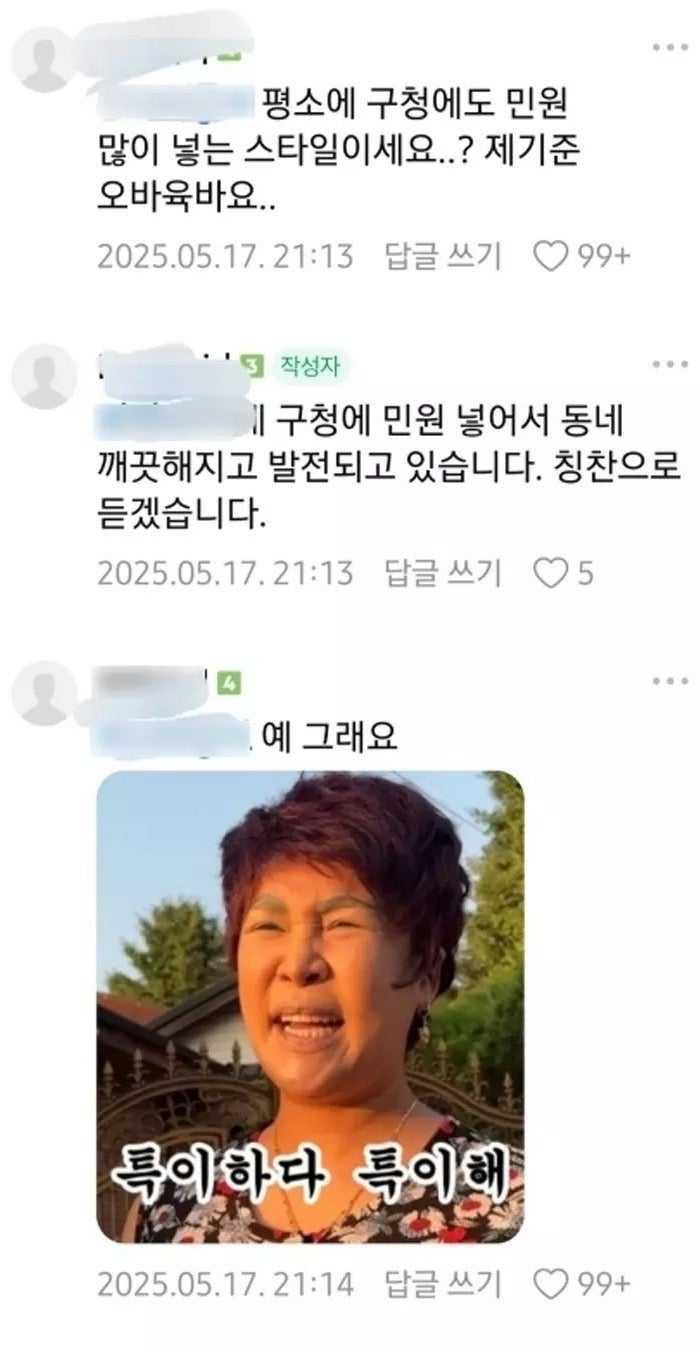Open the 특이하다 특이해 meme image
Viewport: 699px width, 1350px height.
[x=310, y=1006]
